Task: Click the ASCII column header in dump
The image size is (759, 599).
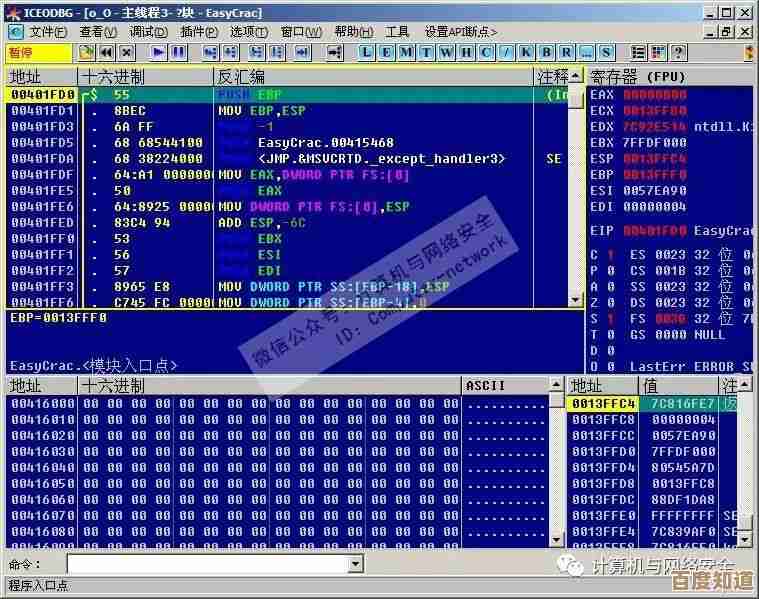Action: pos(486,386)
